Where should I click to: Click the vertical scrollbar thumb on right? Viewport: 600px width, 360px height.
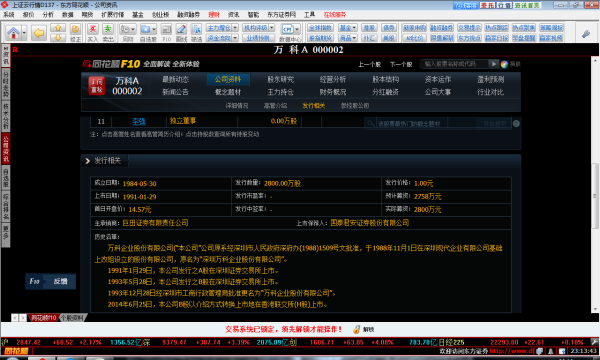tap(595, 196)
